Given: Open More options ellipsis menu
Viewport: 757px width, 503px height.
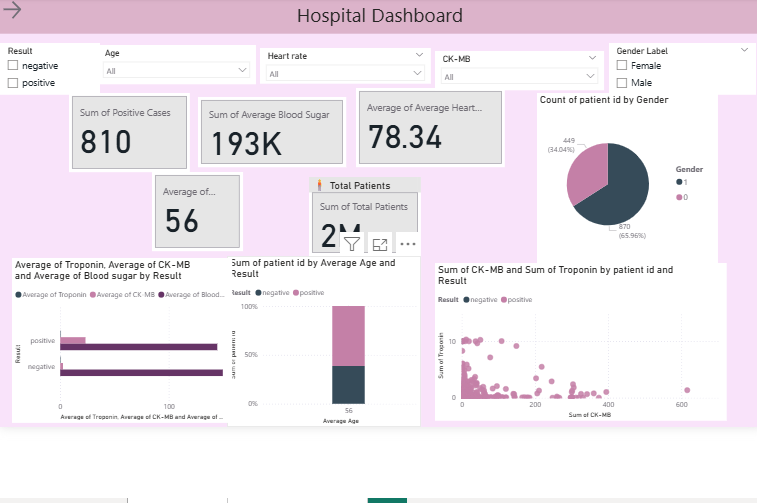Looking at the screenshot, I should (407, 243).
